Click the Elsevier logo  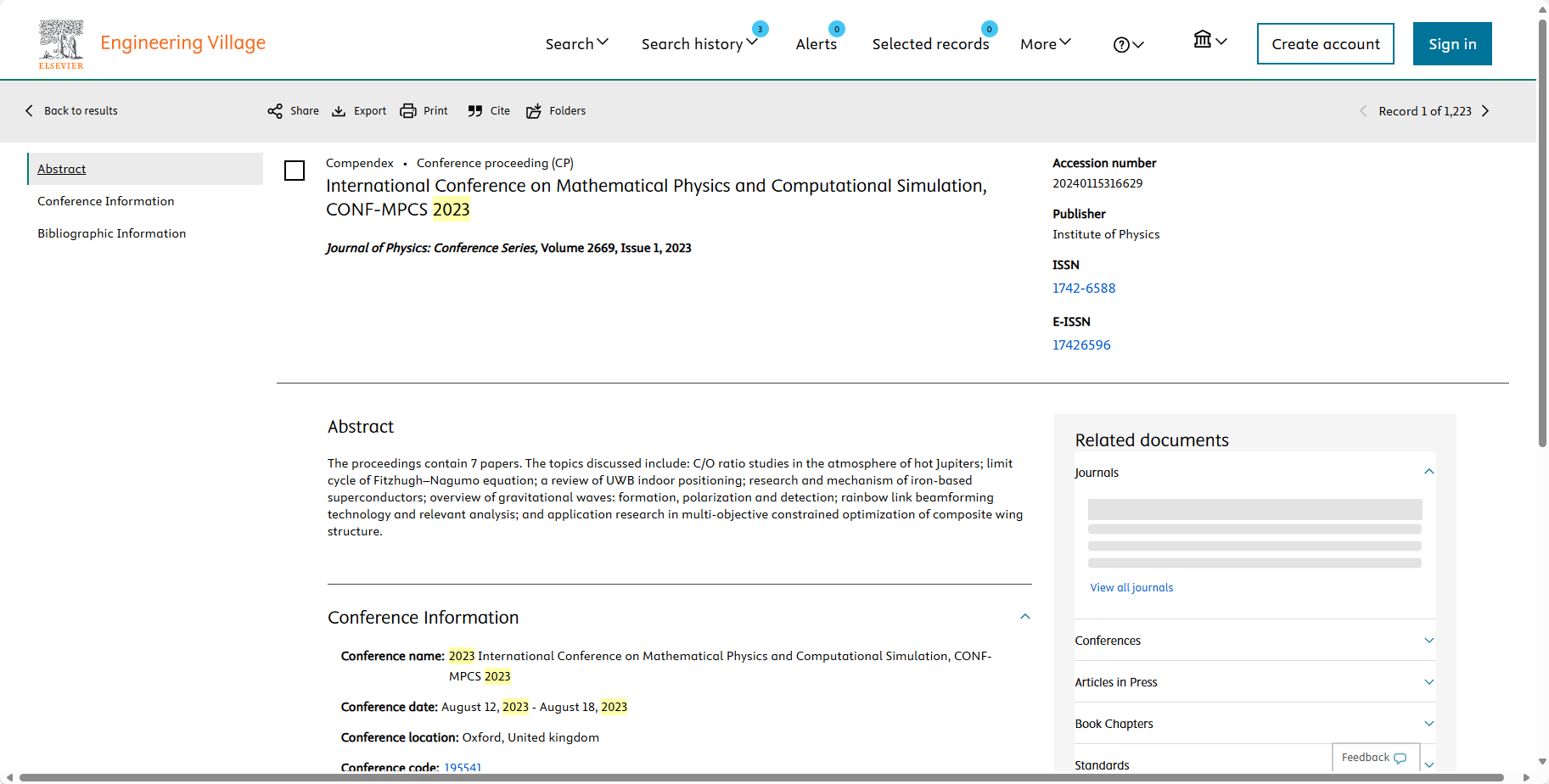tap(61, 44)
